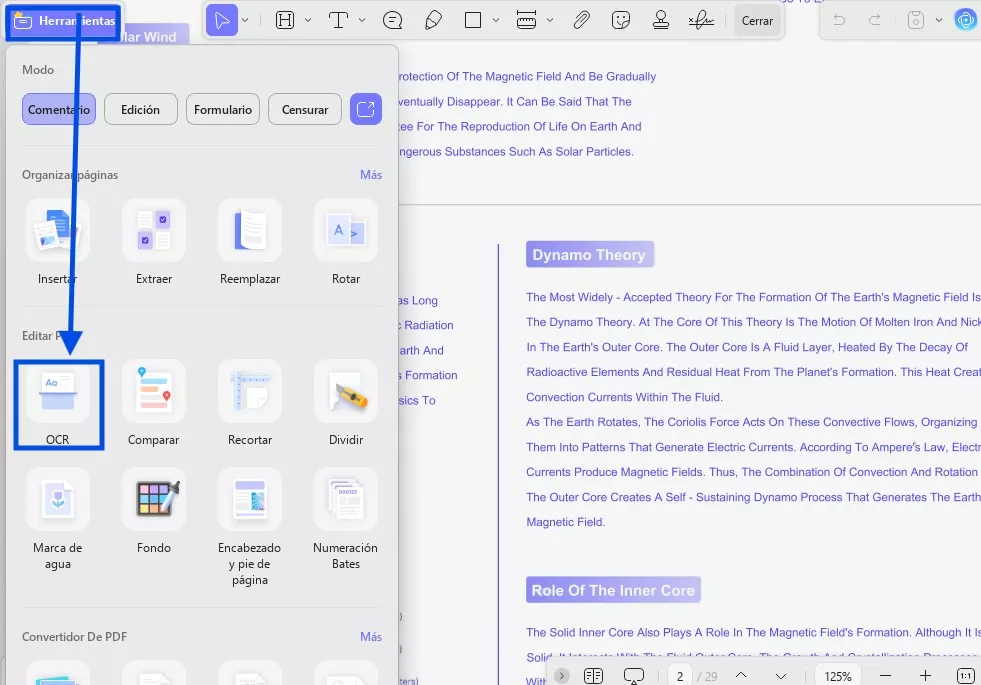Click the page number field
This screenshot has width=981, height=685.
680,676
